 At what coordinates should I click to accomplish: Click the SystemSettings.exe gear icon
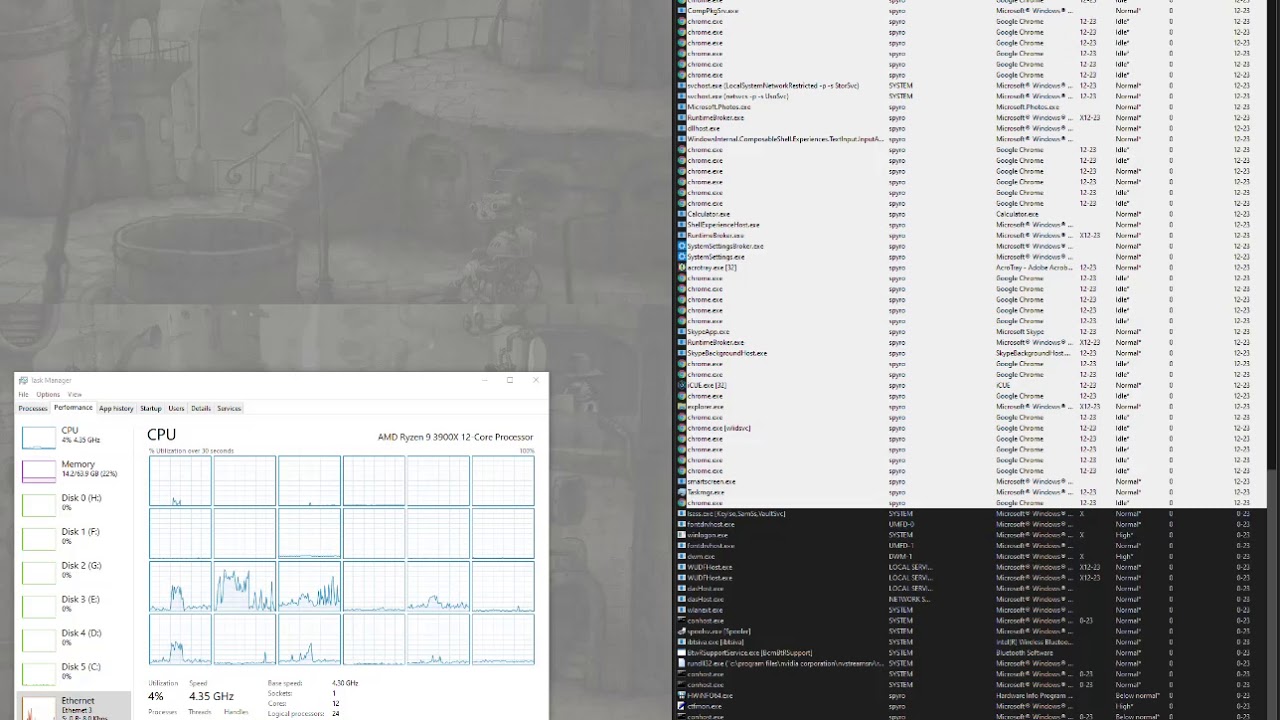click(682, 257)
